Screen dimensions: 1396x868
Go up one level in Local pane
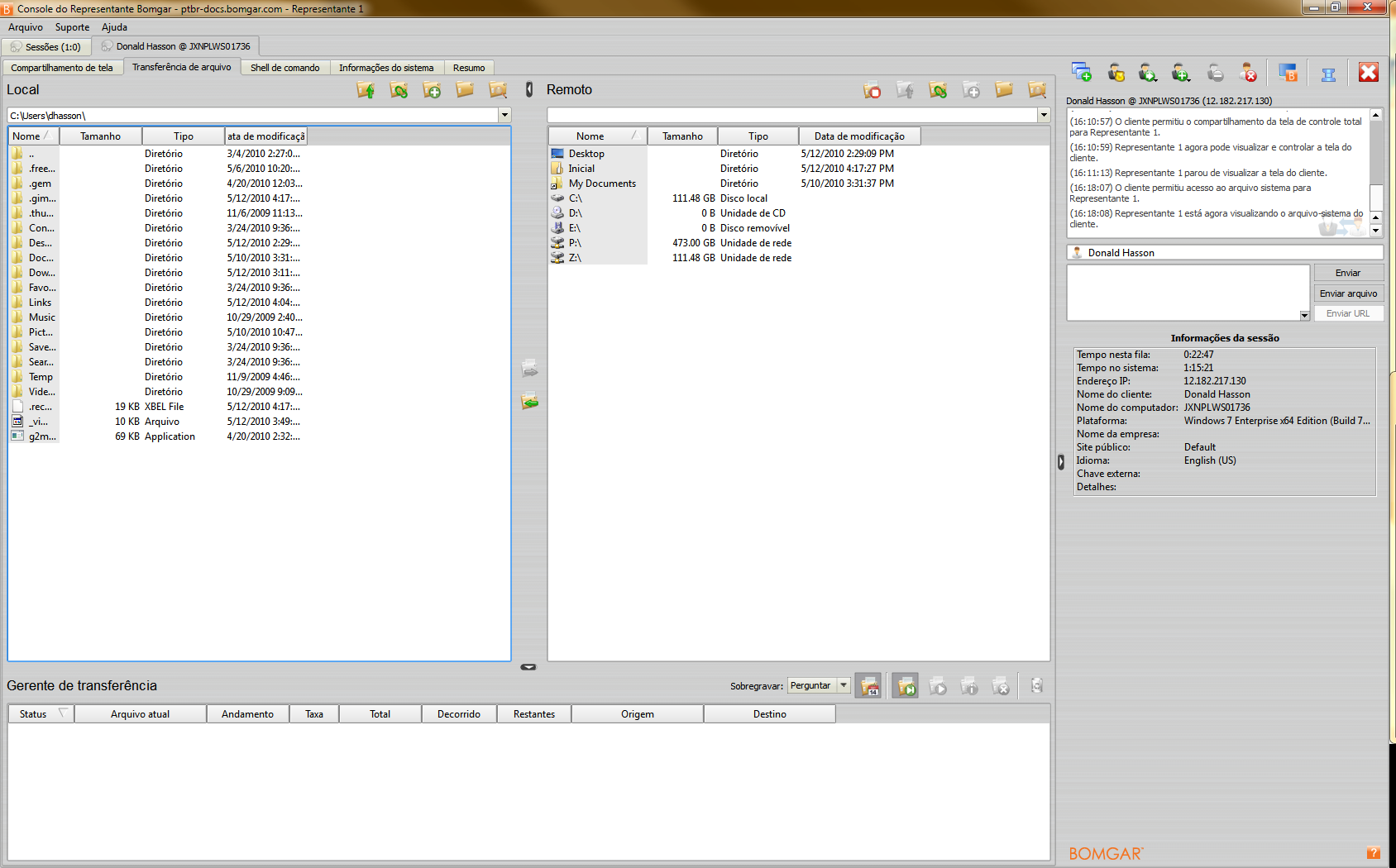(366, 90)
